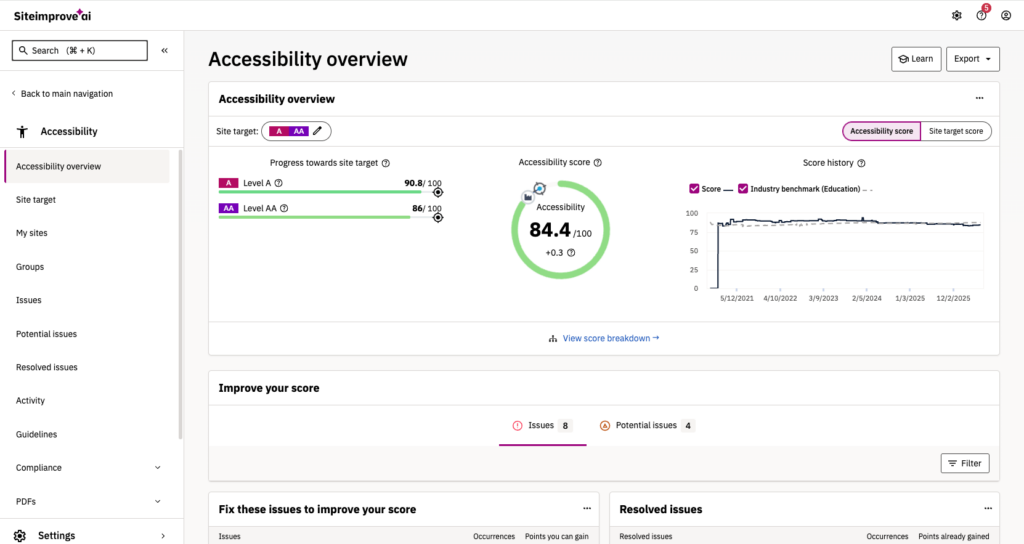Click the Level A progress bar
Viewport: 1024px width, 544px height.
point(330,192)
